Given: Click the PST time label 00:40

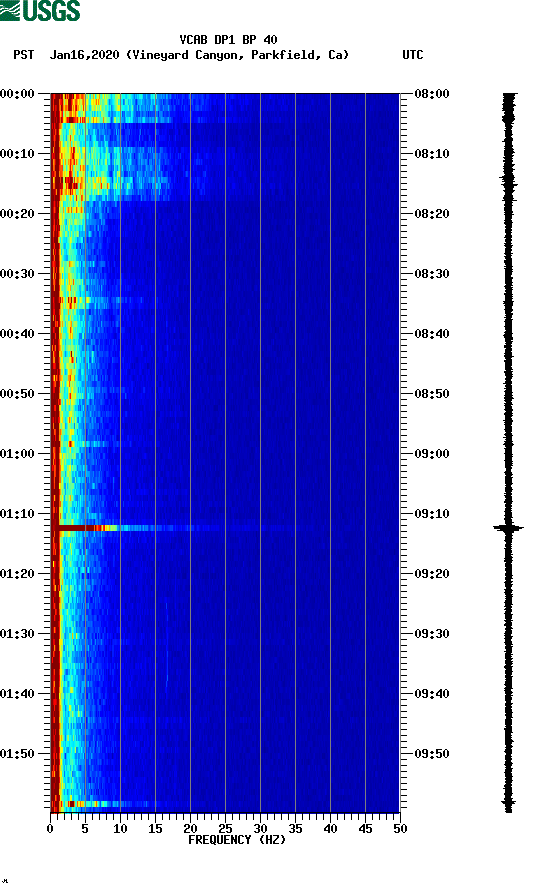Looking at the screenshot, I should click(18, 334).
